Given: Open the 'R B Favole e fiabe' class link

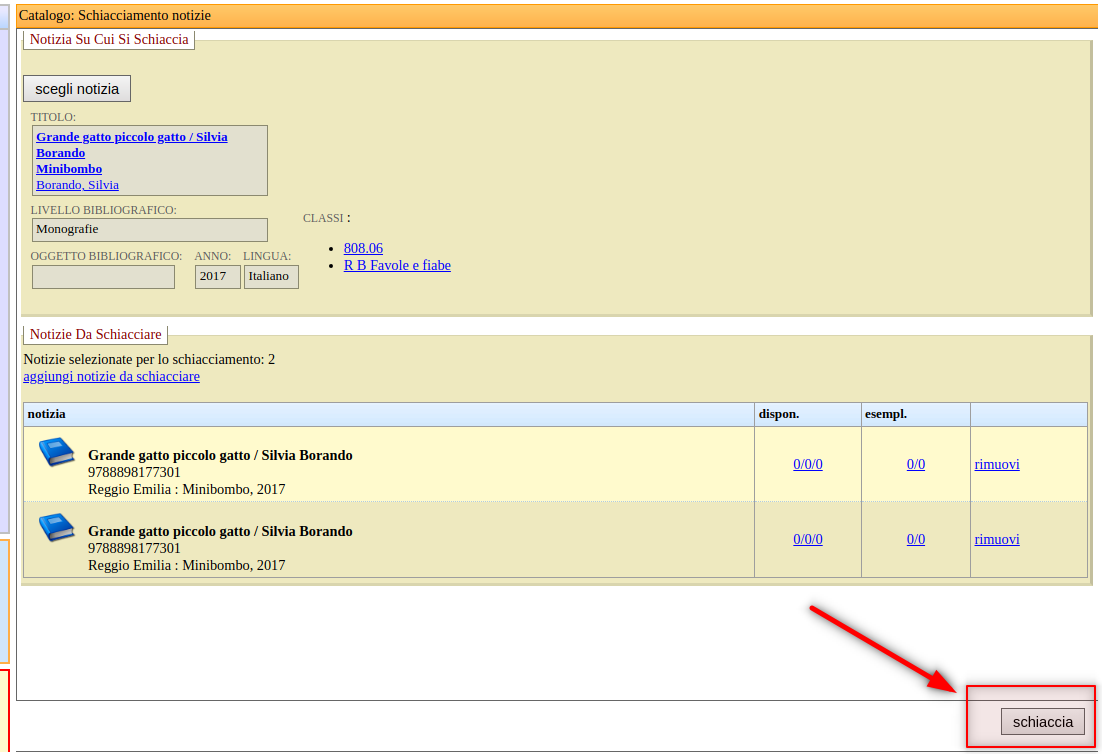Looking at the screenshot, I should tap(397, 265).
